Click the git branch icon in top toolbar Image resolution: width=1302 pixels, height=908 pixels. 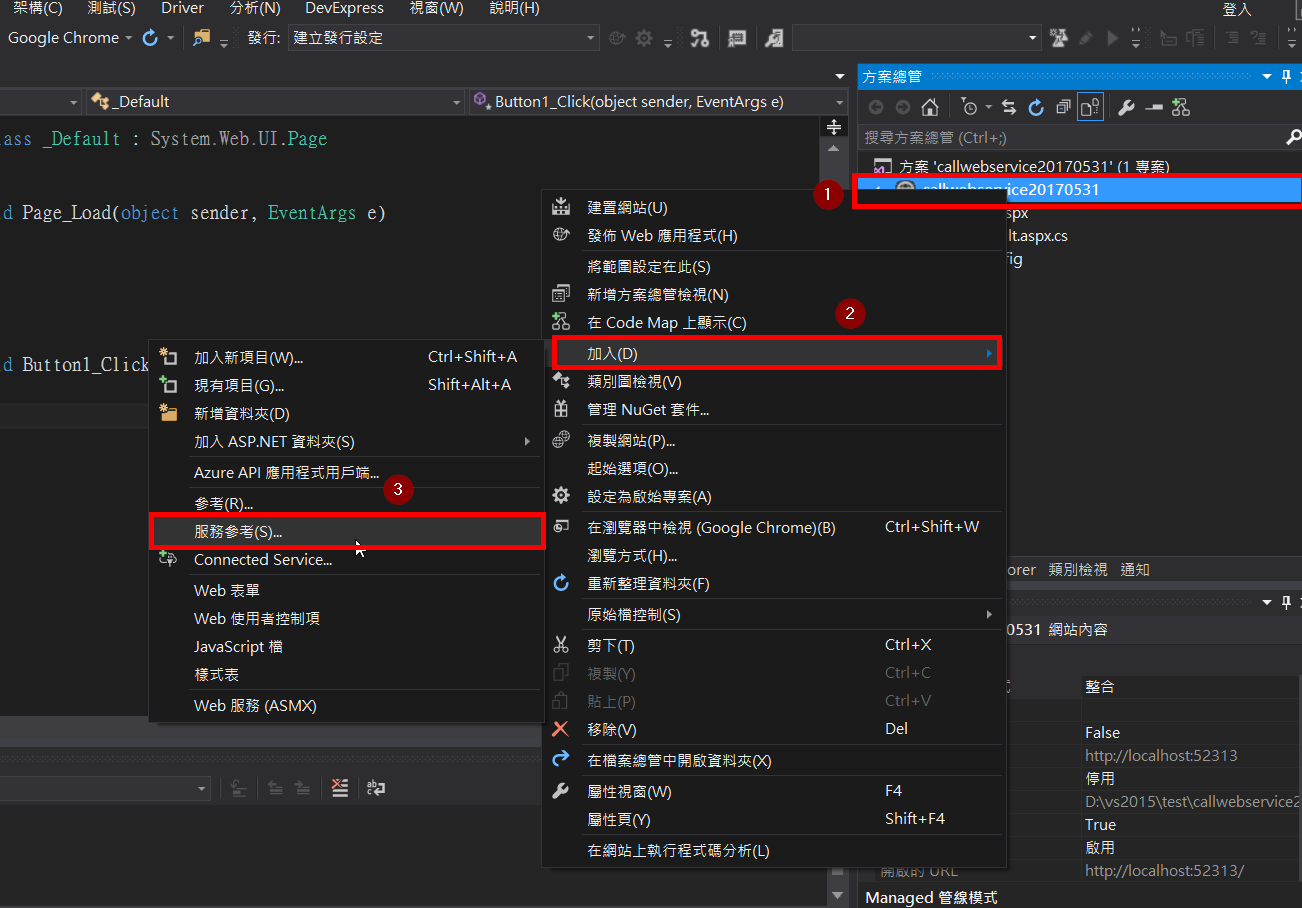(x=699, y=38)
